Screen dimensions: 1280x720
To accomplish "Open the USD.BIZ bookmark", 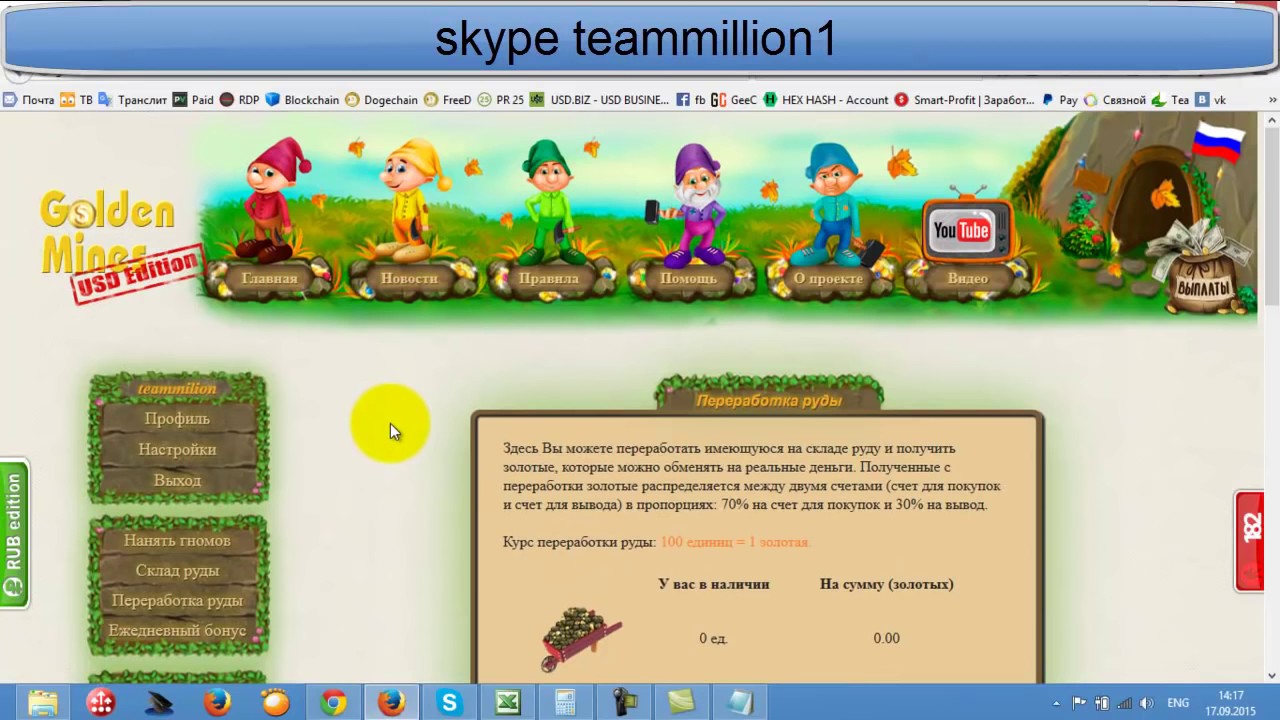I will coord(600,100).
